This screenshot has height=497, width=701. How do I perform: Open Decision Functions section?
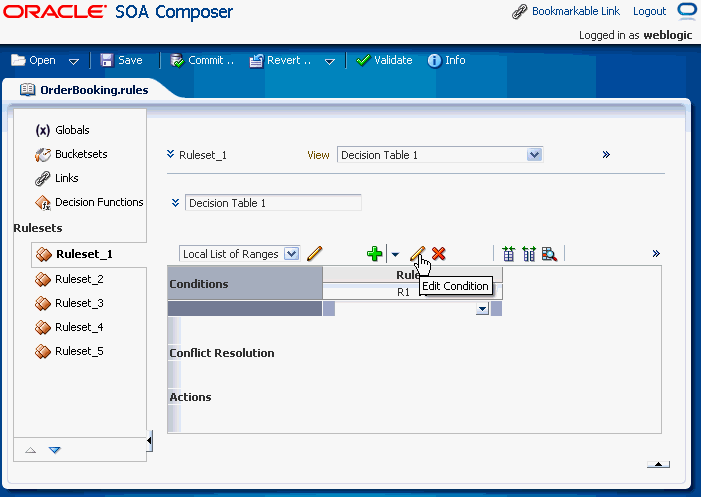pyautogui.click(x=99, y=202)
